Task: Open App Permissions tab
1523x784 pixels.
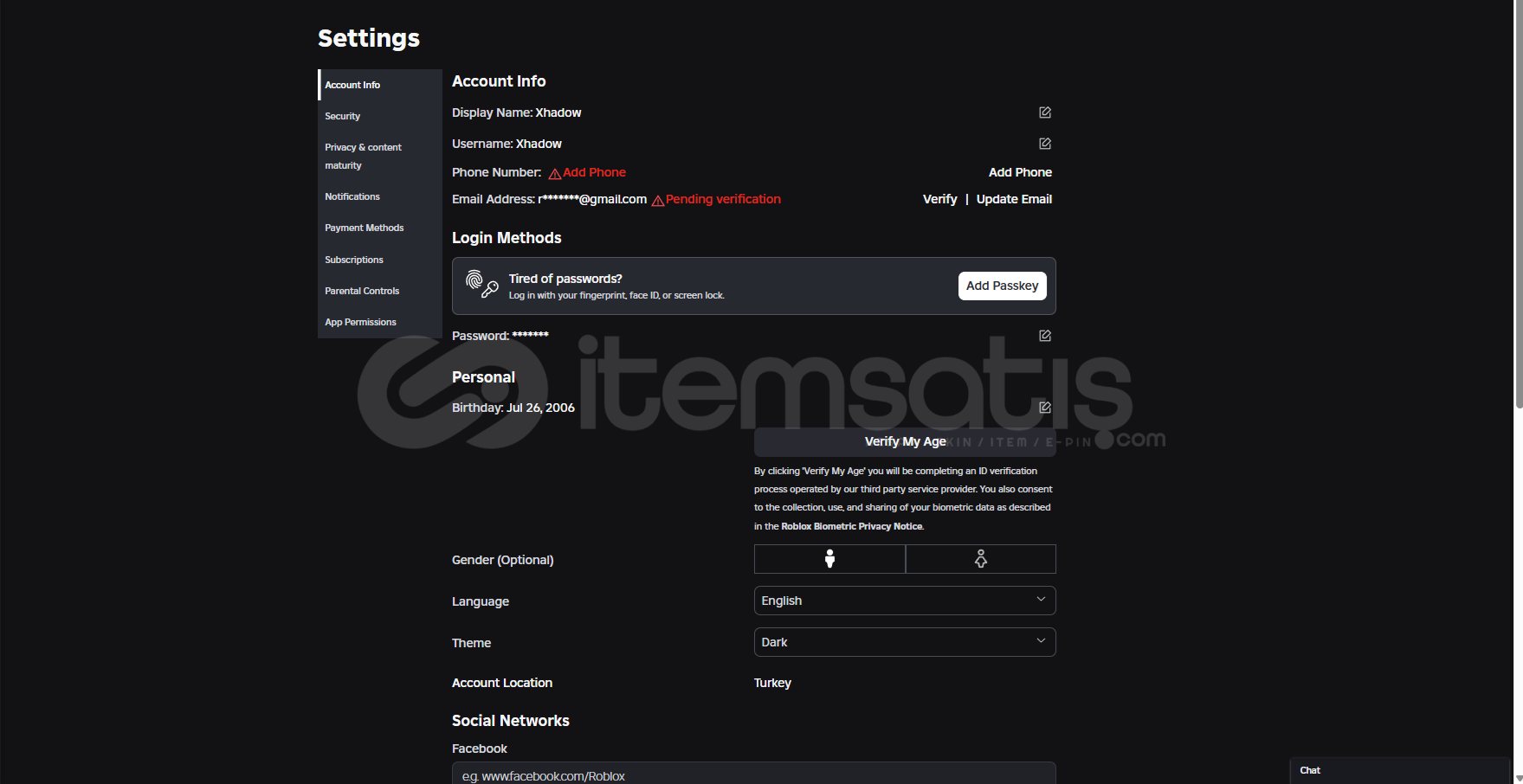Action: (x=380, y=322)
